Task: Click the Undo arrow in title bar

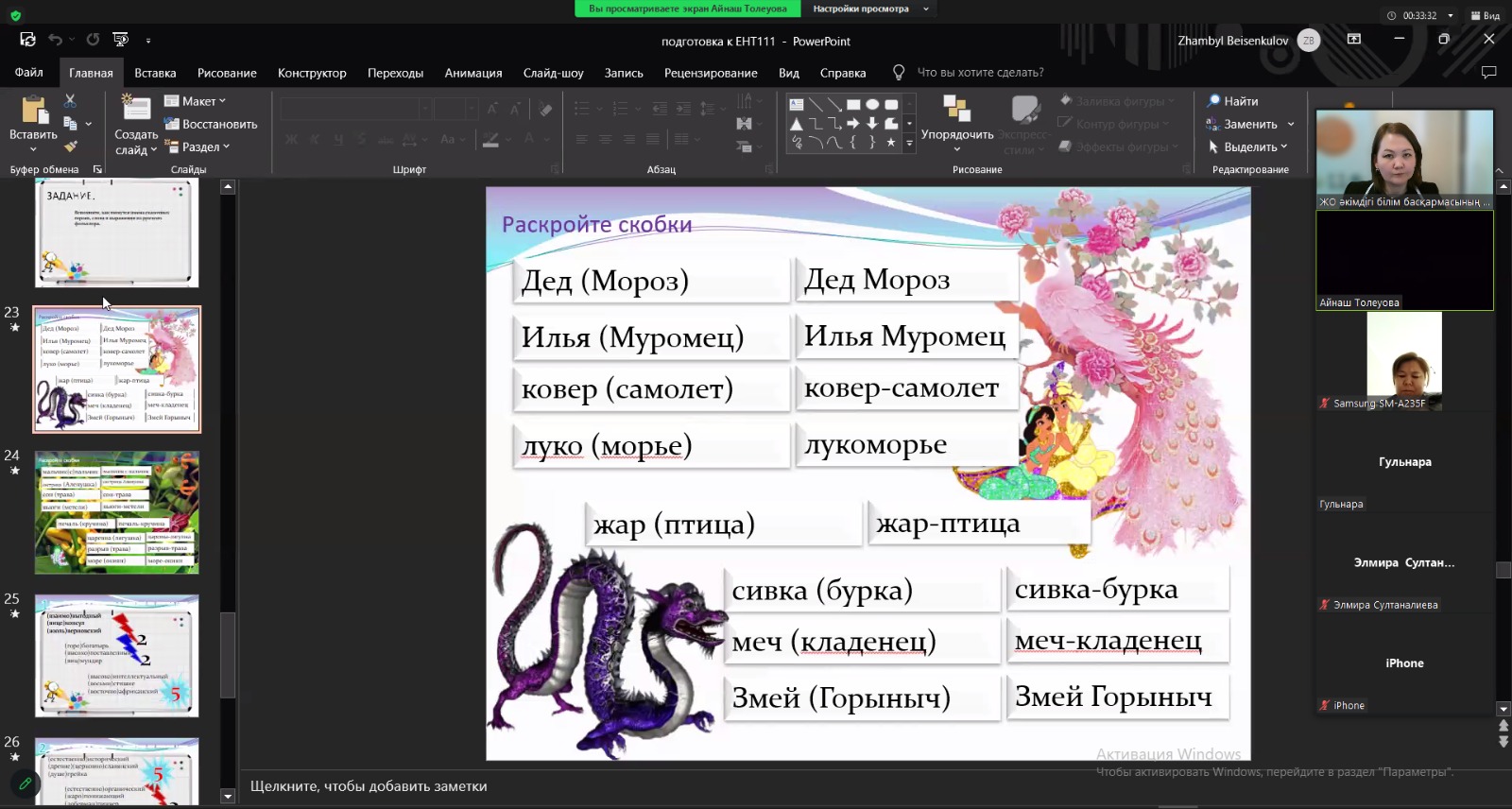Action: pyautogui.click(x=56, y=40)
